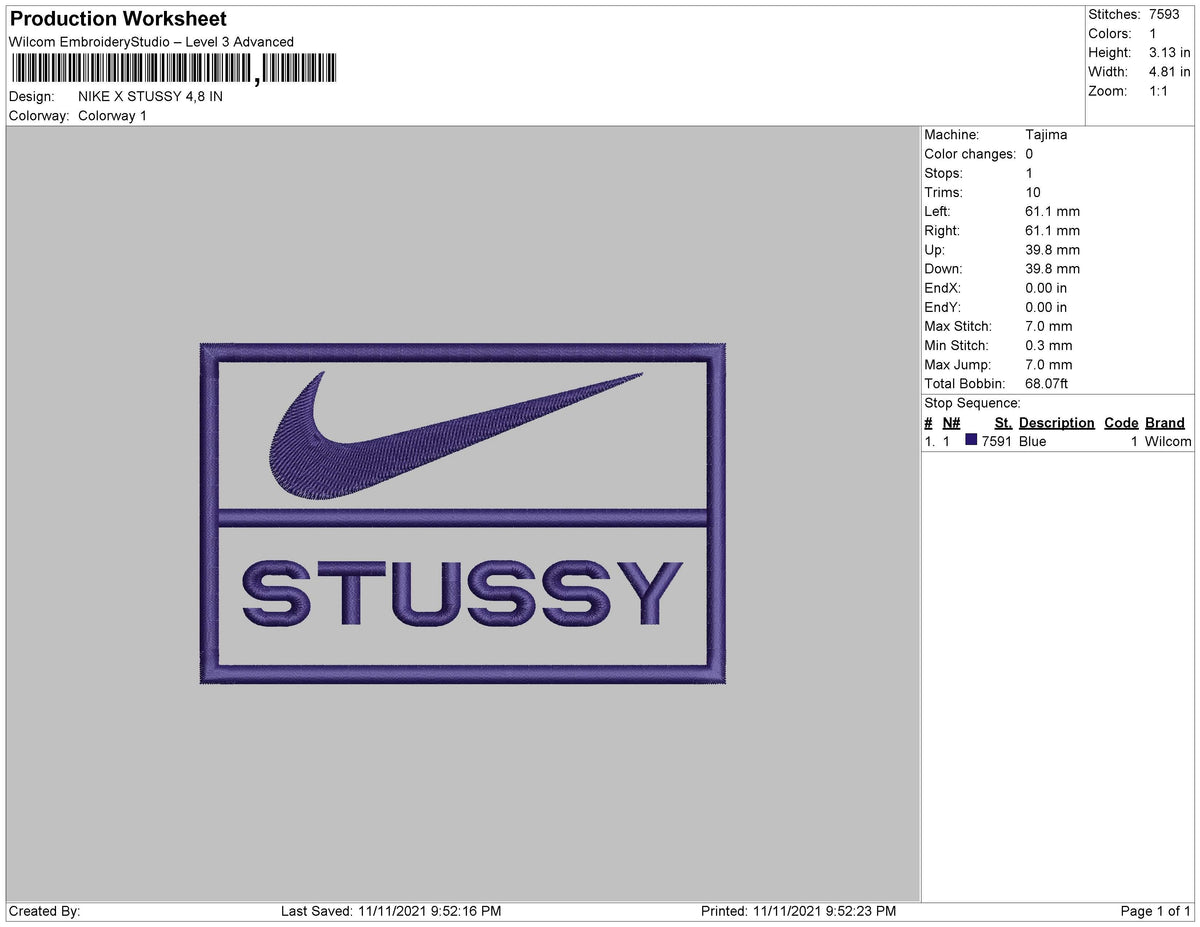Click the blue thread color swatch
This screenshot has width=1200, height=927.
tap(971, 441)
